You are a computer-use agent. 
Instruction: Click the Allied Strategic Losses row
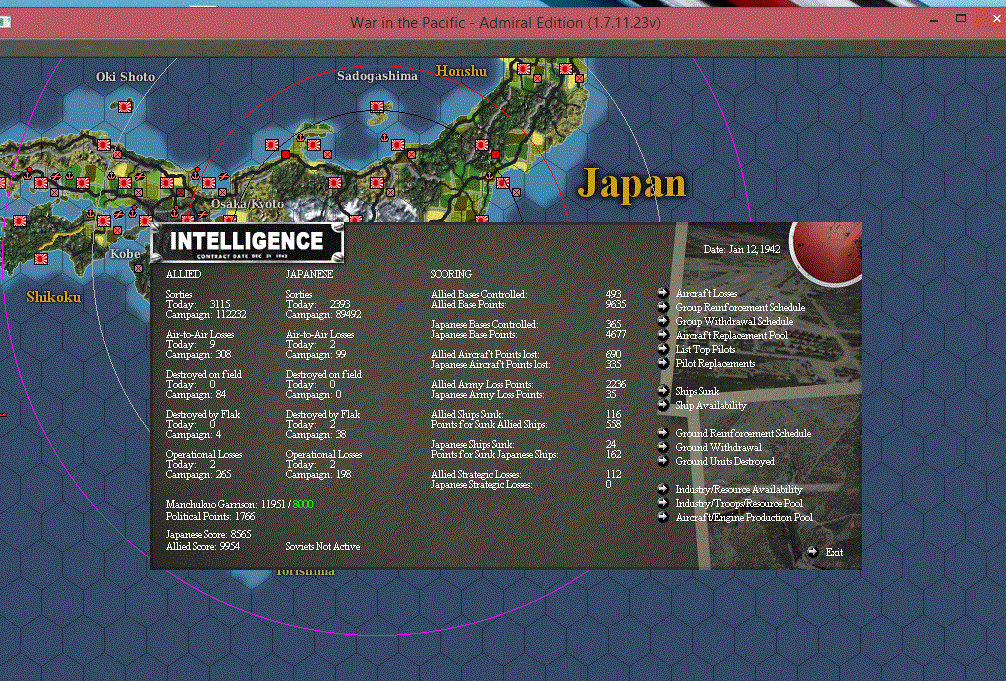526,474
